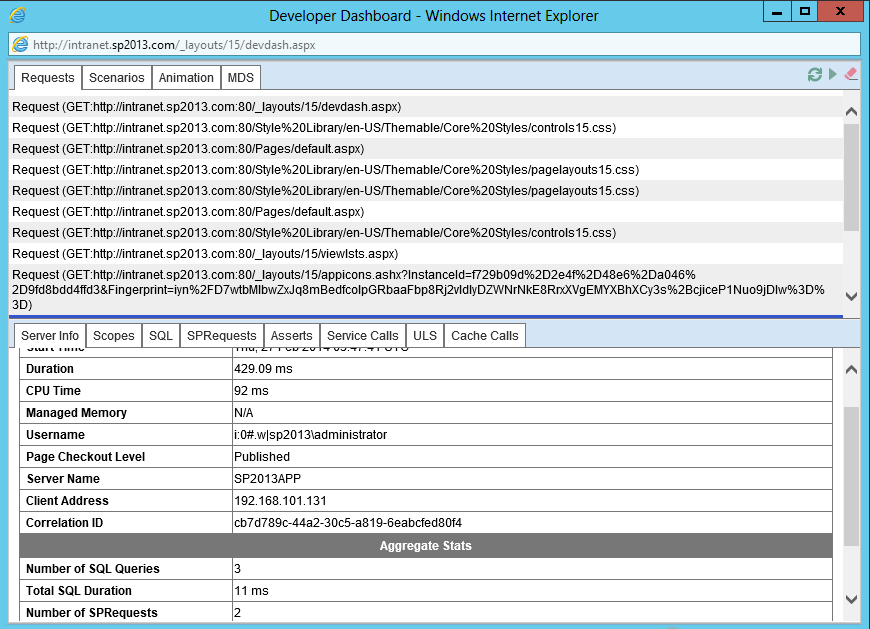
Task: Maximize the Developer Dashboard window
Action: [x=804, y=12]
